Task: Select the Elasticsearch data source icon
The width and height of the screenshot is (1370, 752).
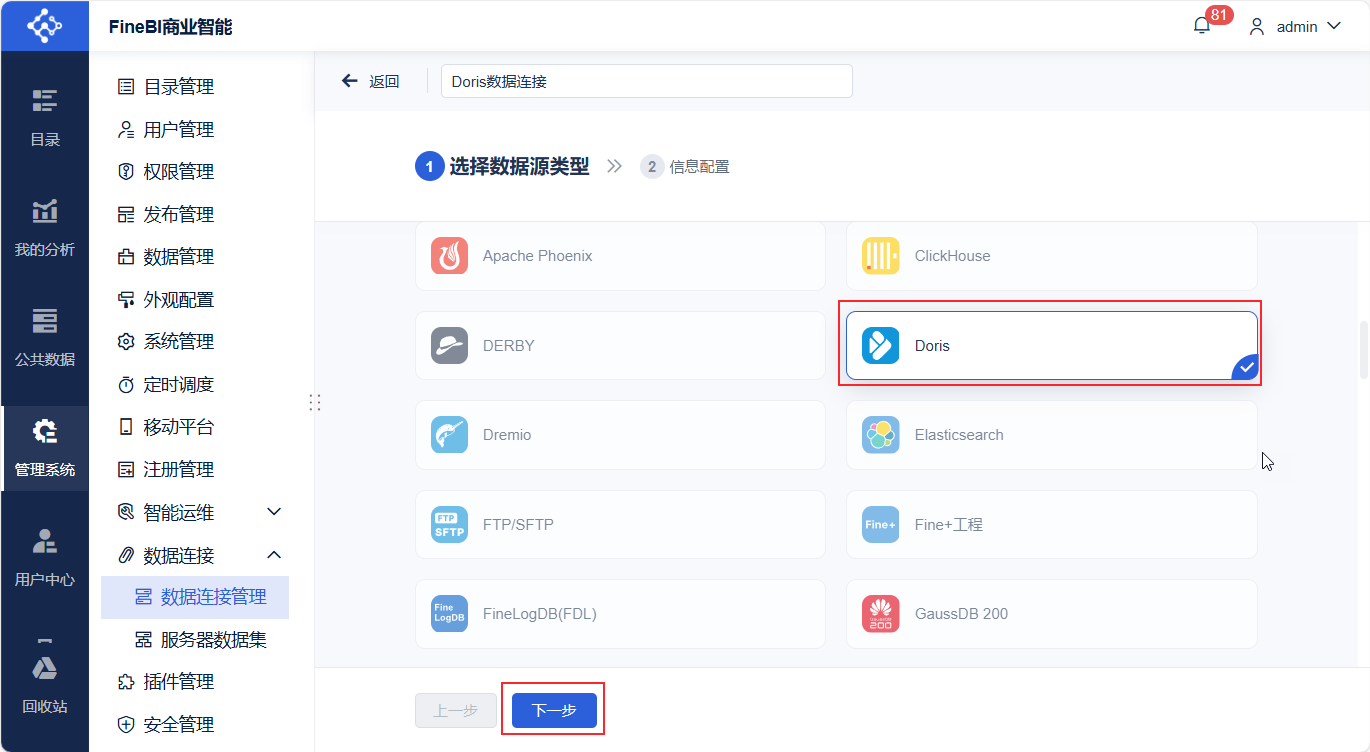Action: coord(880,435)
